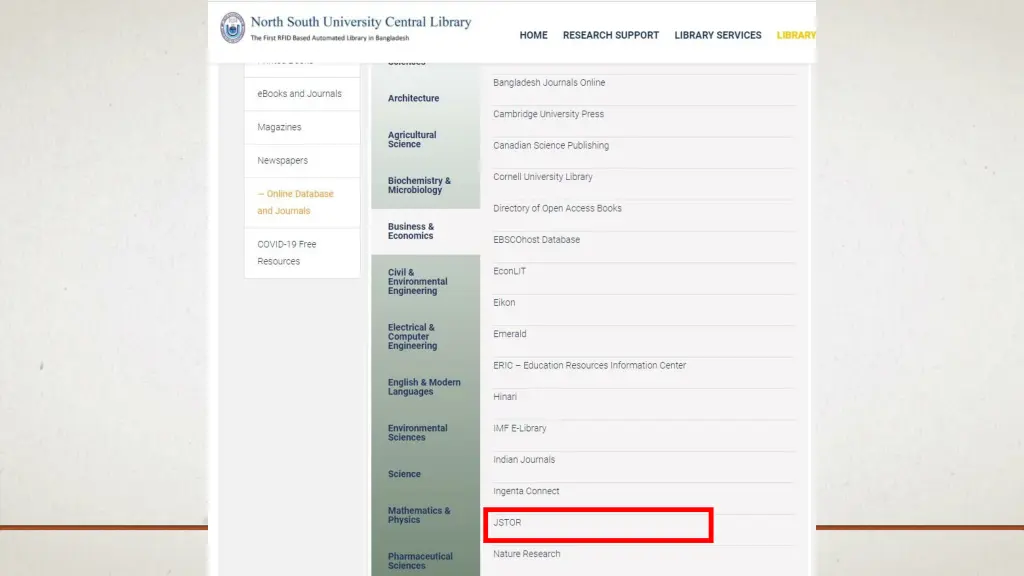Click the North South University logo emblem
Image resolution: width=1024 pixels, height=576 pixels.
click(x=232, y=28)
